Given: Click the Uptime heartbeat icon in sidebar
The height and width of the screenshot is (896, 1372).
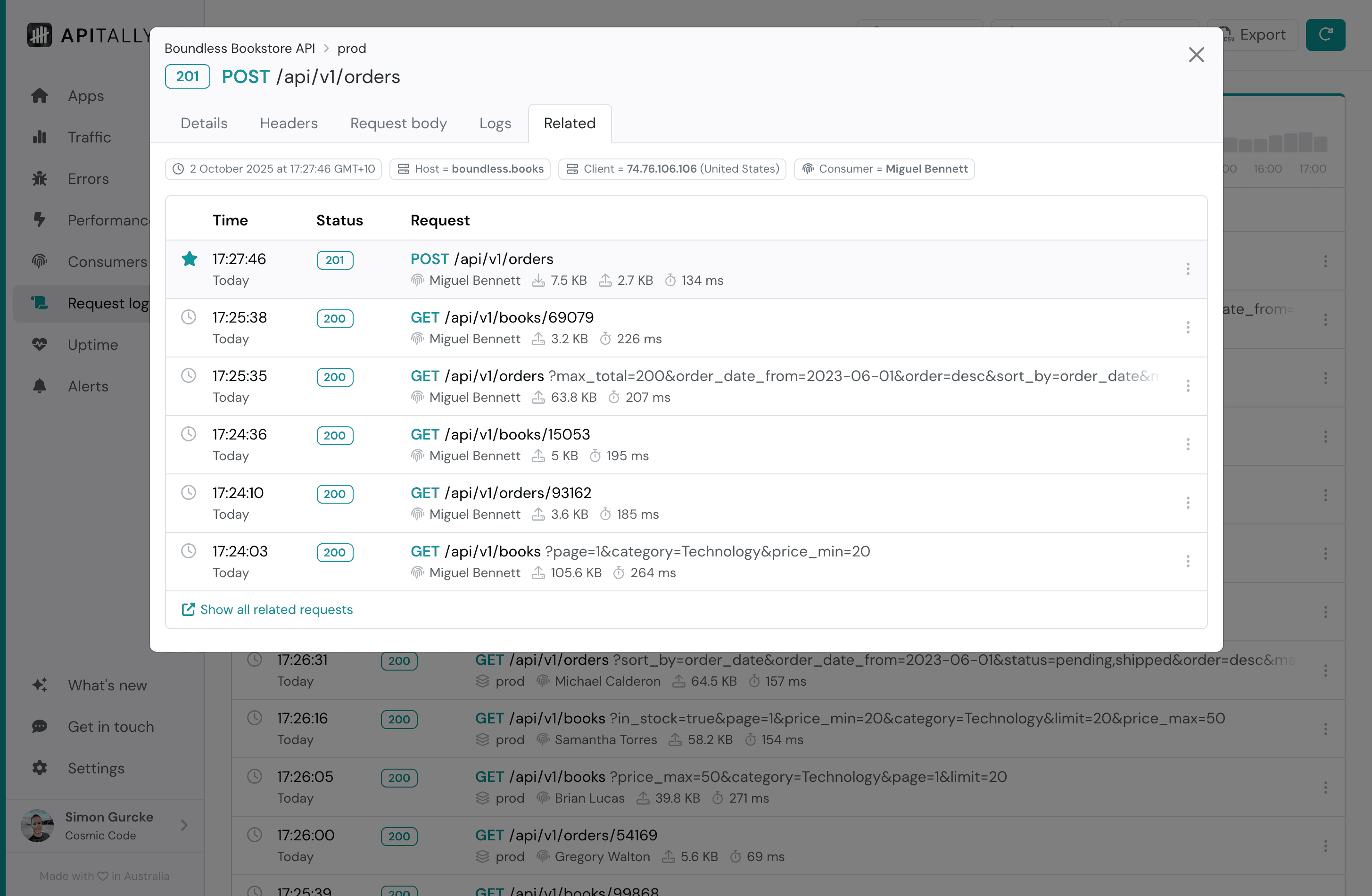Looking at the screenshot, I should (40, 345).
